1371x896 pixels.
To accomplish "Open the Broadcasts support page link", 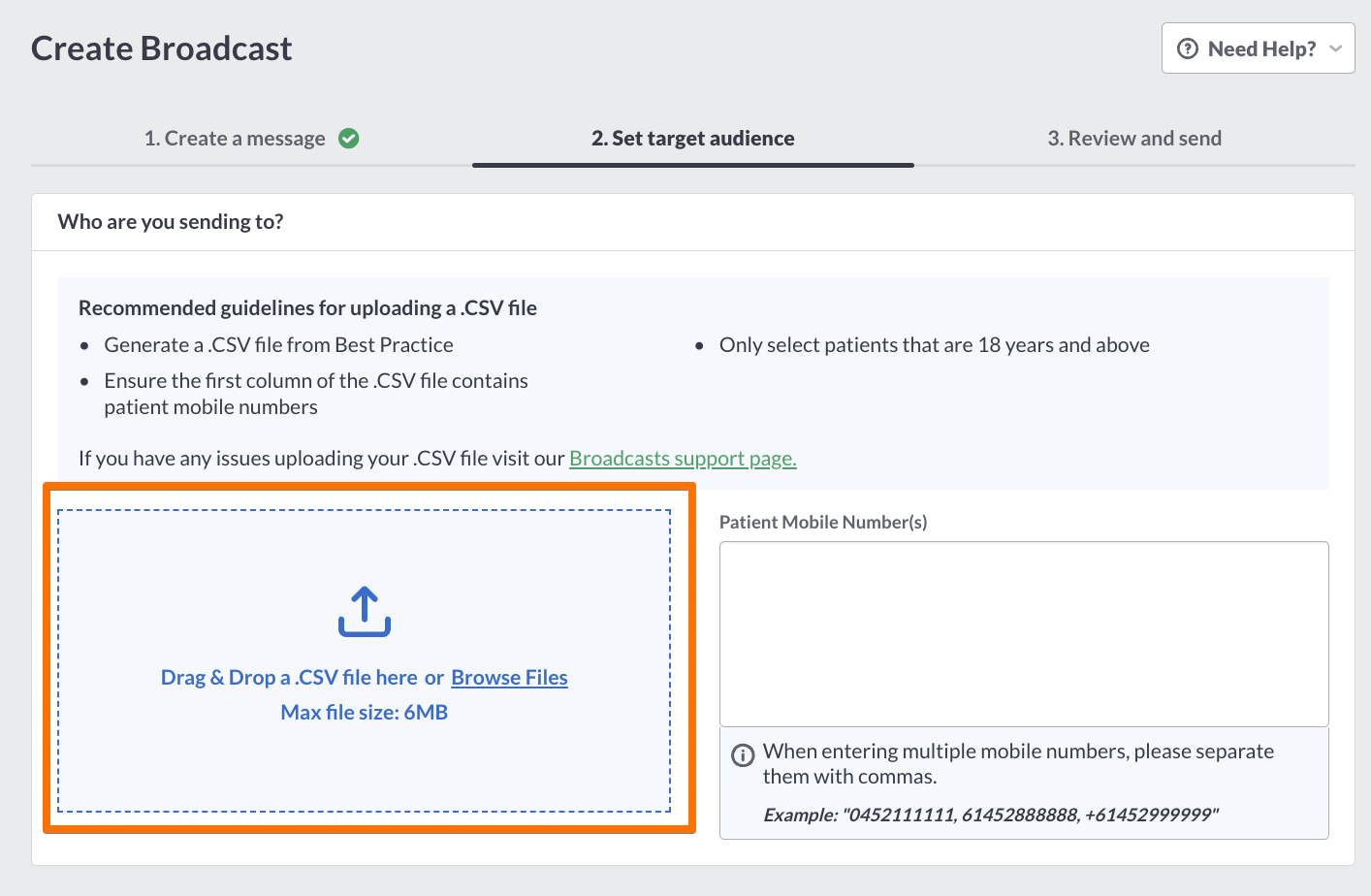I will (x=683, y=458).
